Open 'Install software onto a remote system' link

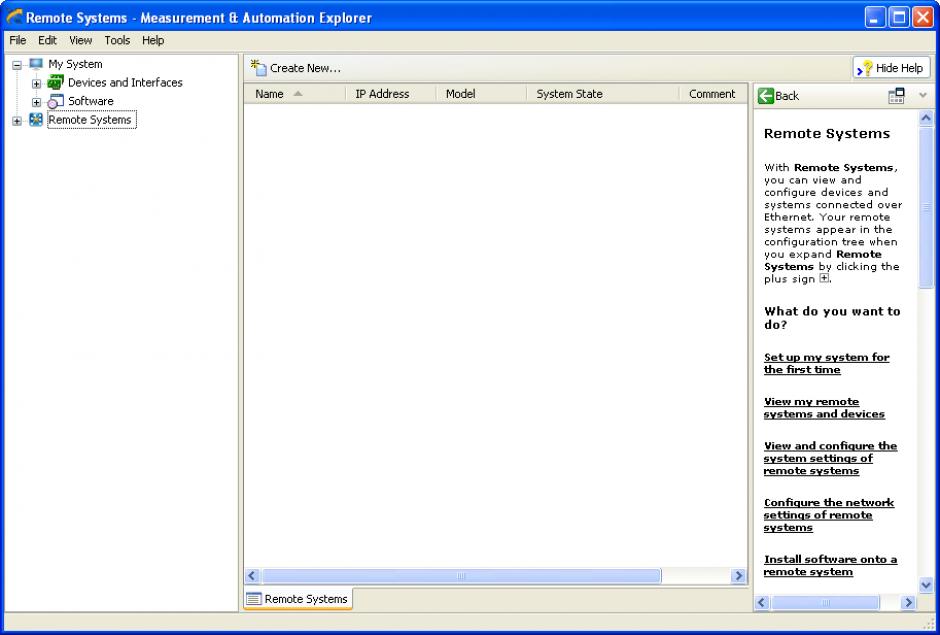point(830,565)
